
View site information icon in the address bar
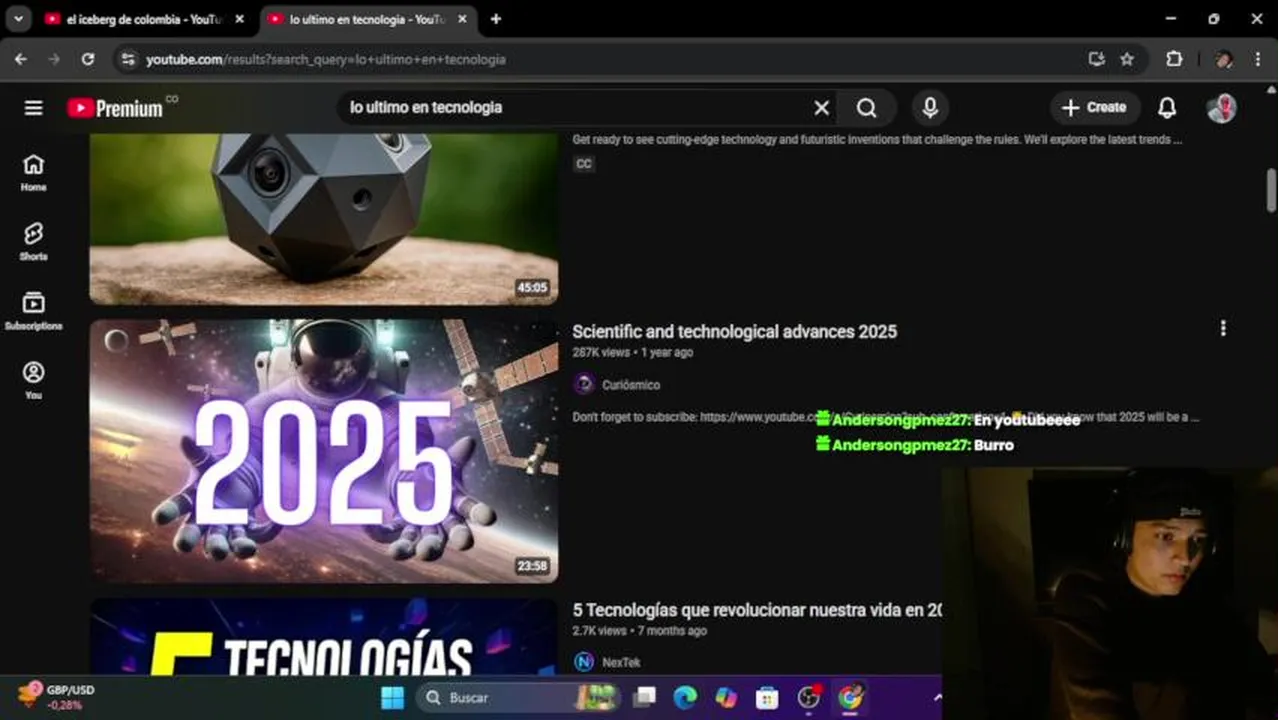click(128, 59)
